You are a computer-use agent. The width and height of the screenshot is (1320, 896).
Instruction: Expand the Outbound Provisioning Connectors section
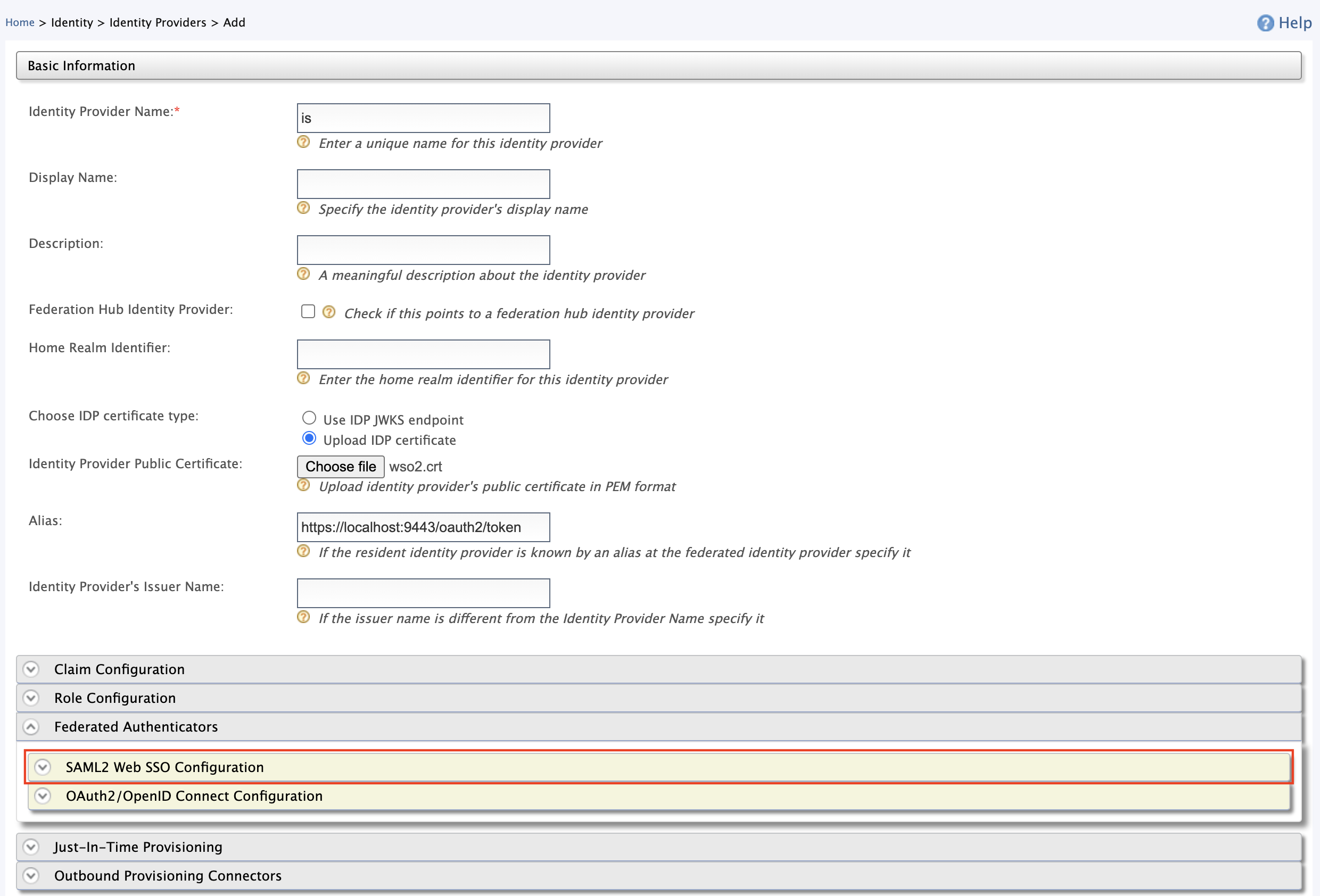pos(31,875)
